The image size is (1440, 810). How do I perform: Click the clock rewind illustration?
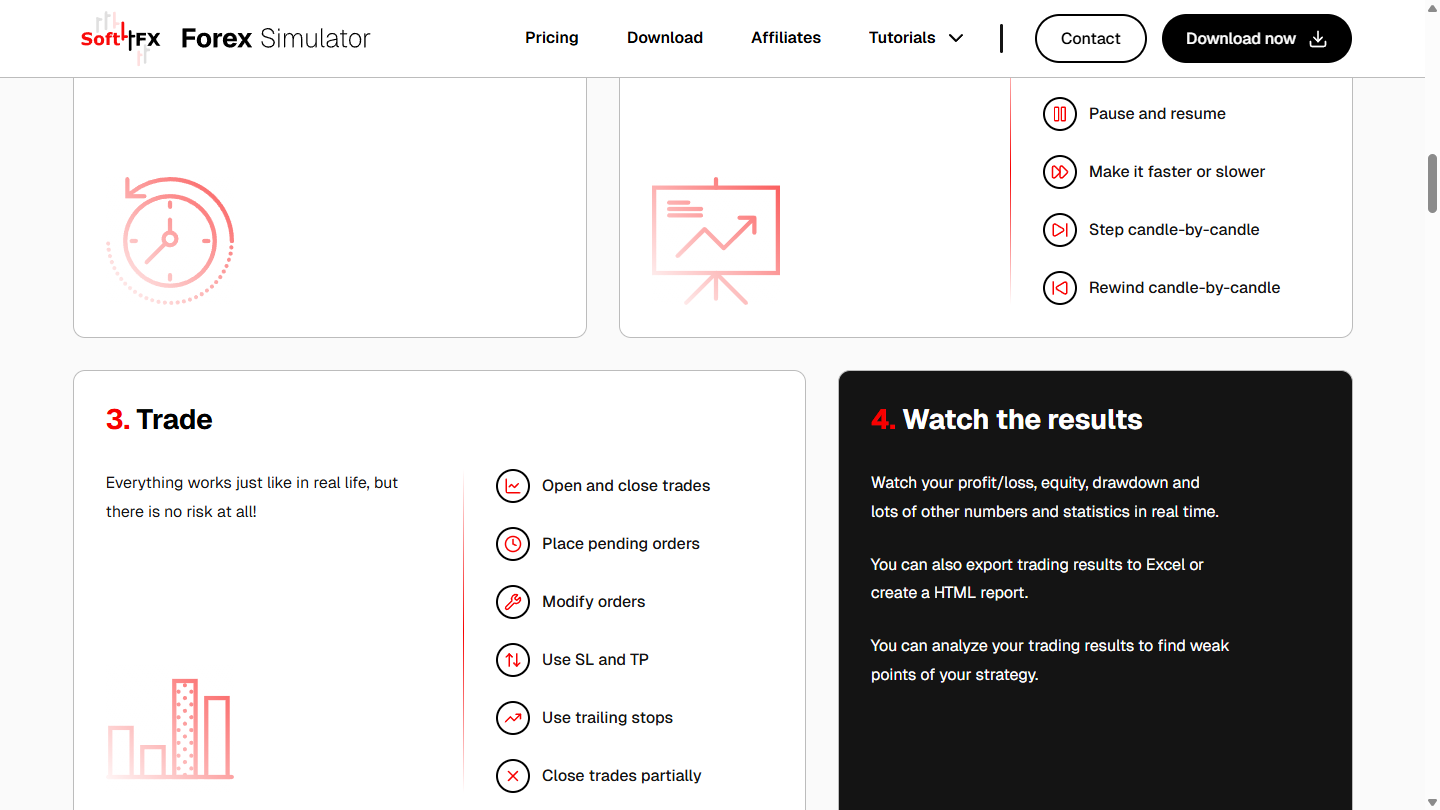[170, 240]
